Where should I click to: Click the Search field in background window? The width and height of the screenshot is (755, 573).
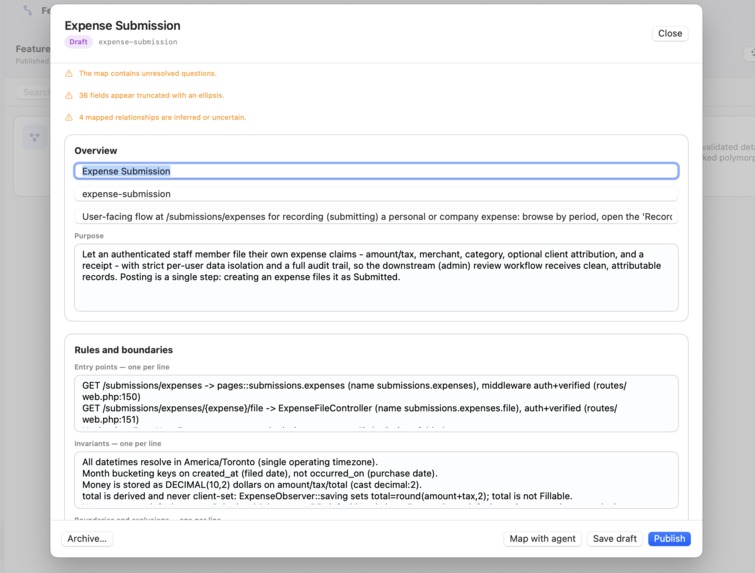tap(33, 92)
